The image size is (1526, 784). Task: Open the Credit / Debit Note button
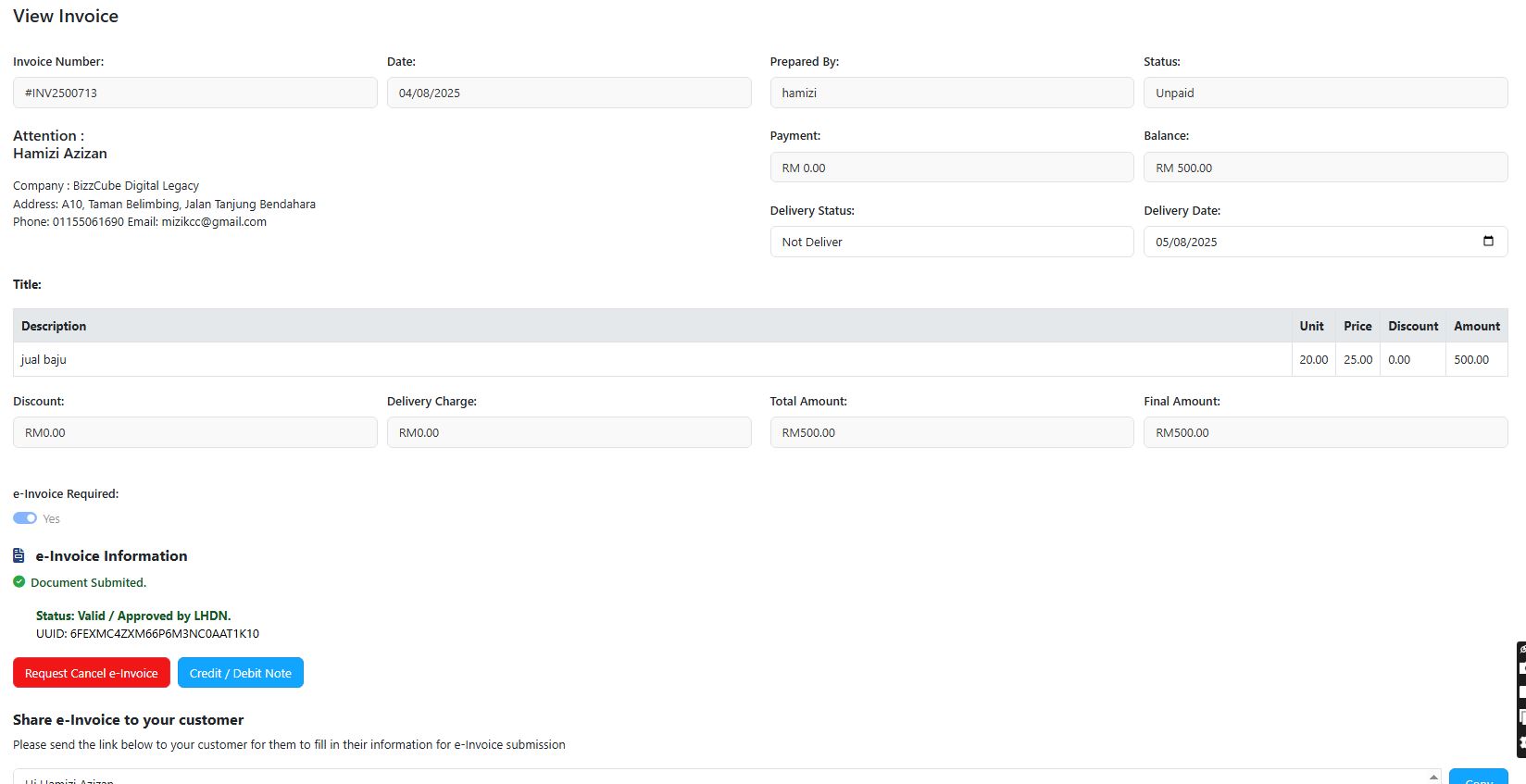[x=240, y=673]
